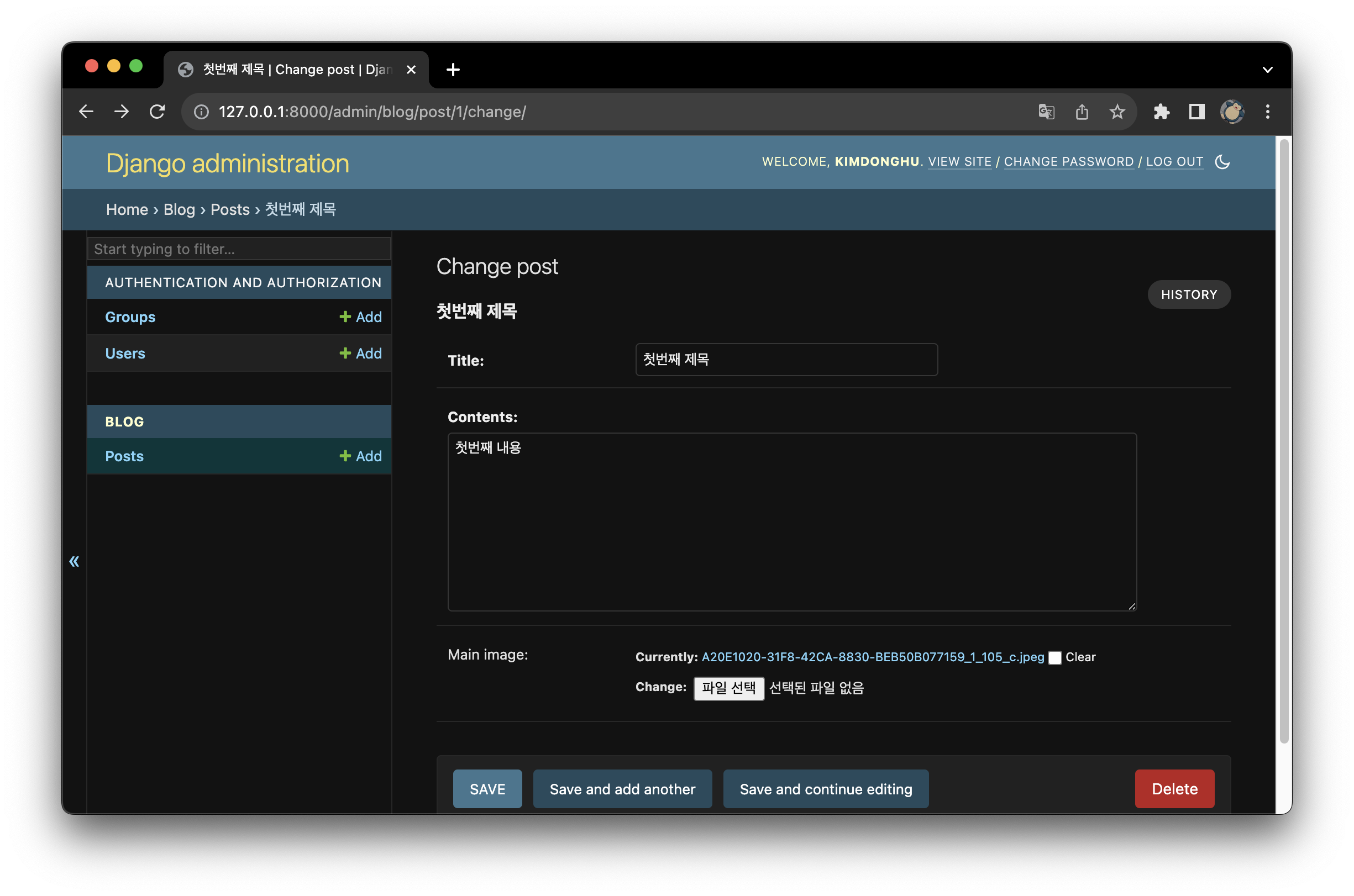Focus the sidebar filter input
The width and height of the screenshot is (1354, 896).
239,249
